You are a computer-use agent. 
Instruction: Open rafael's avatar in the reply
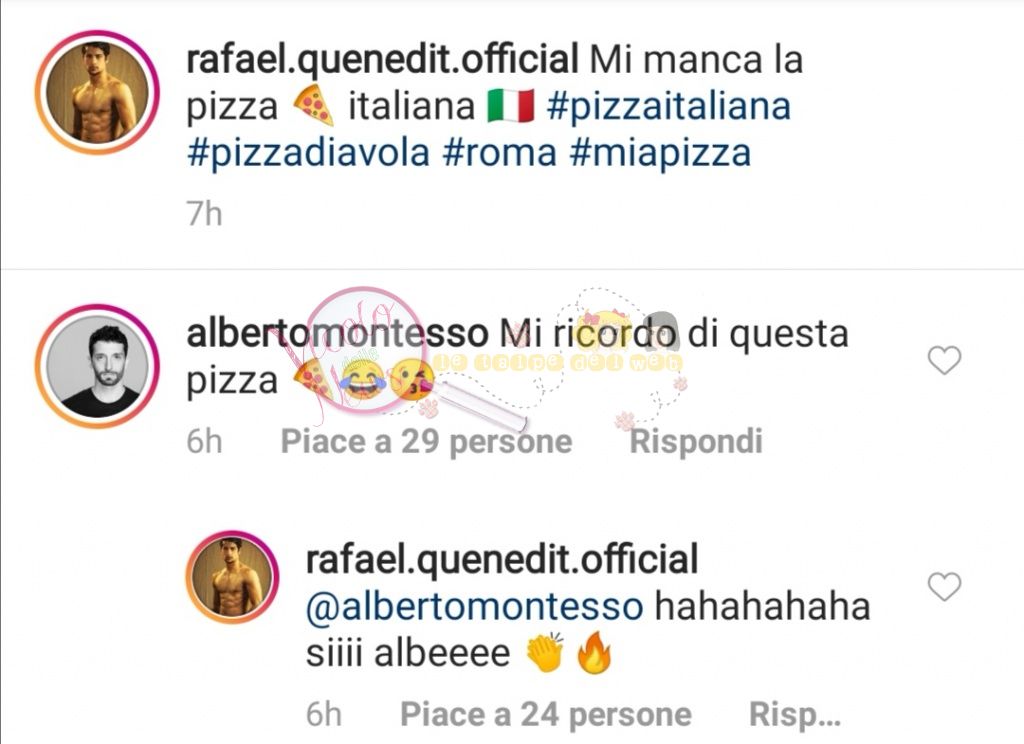(x=232, y=577)
